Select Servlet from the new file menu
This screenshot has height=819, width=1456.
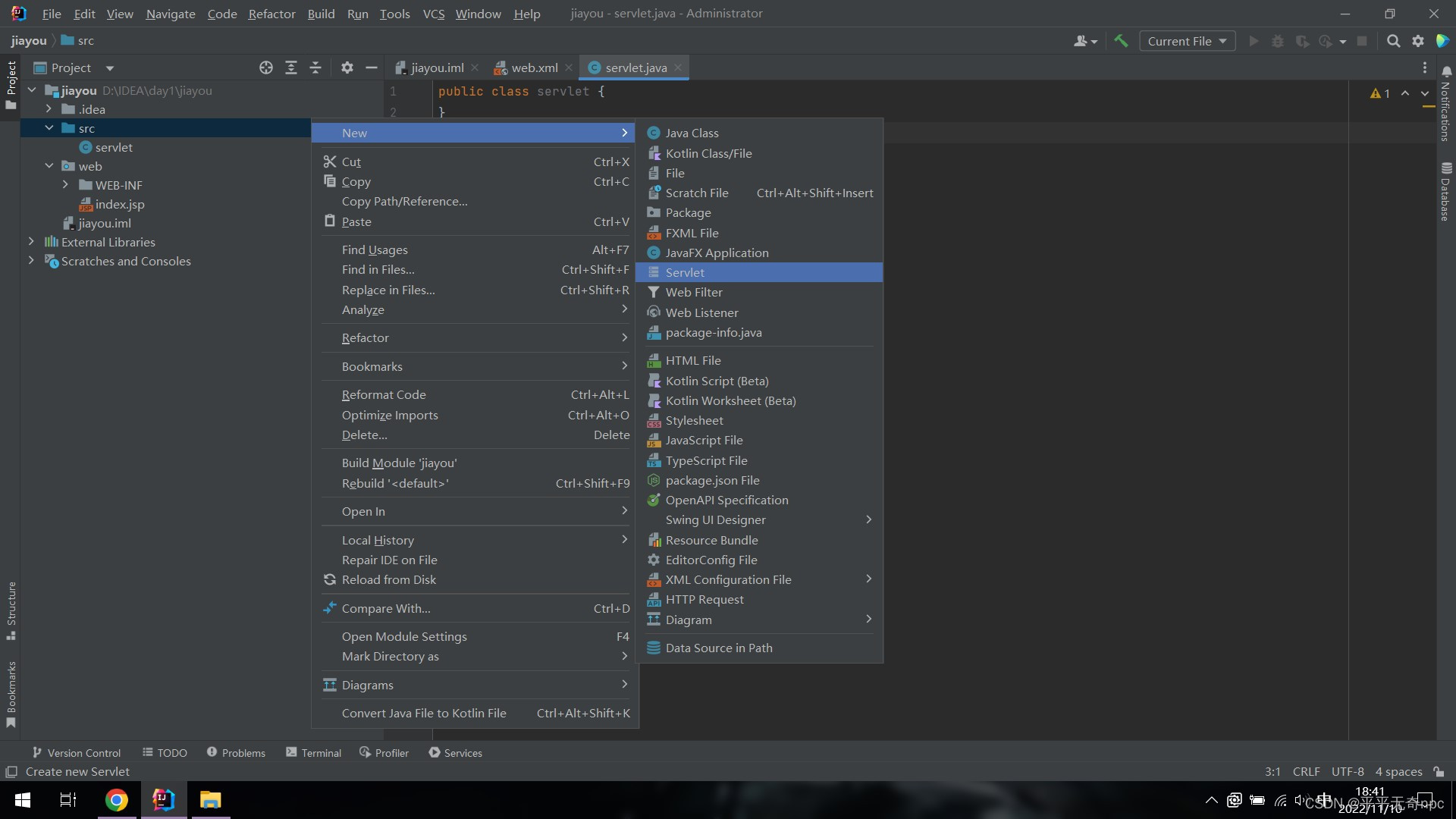pyautogui.click(x=684, y=272)
